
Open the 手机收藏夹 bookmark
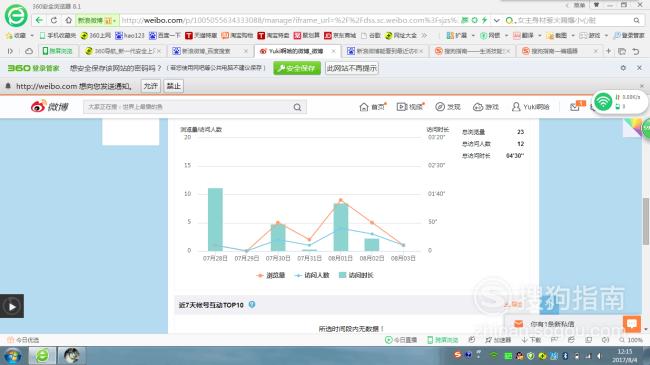pos(58,36)
